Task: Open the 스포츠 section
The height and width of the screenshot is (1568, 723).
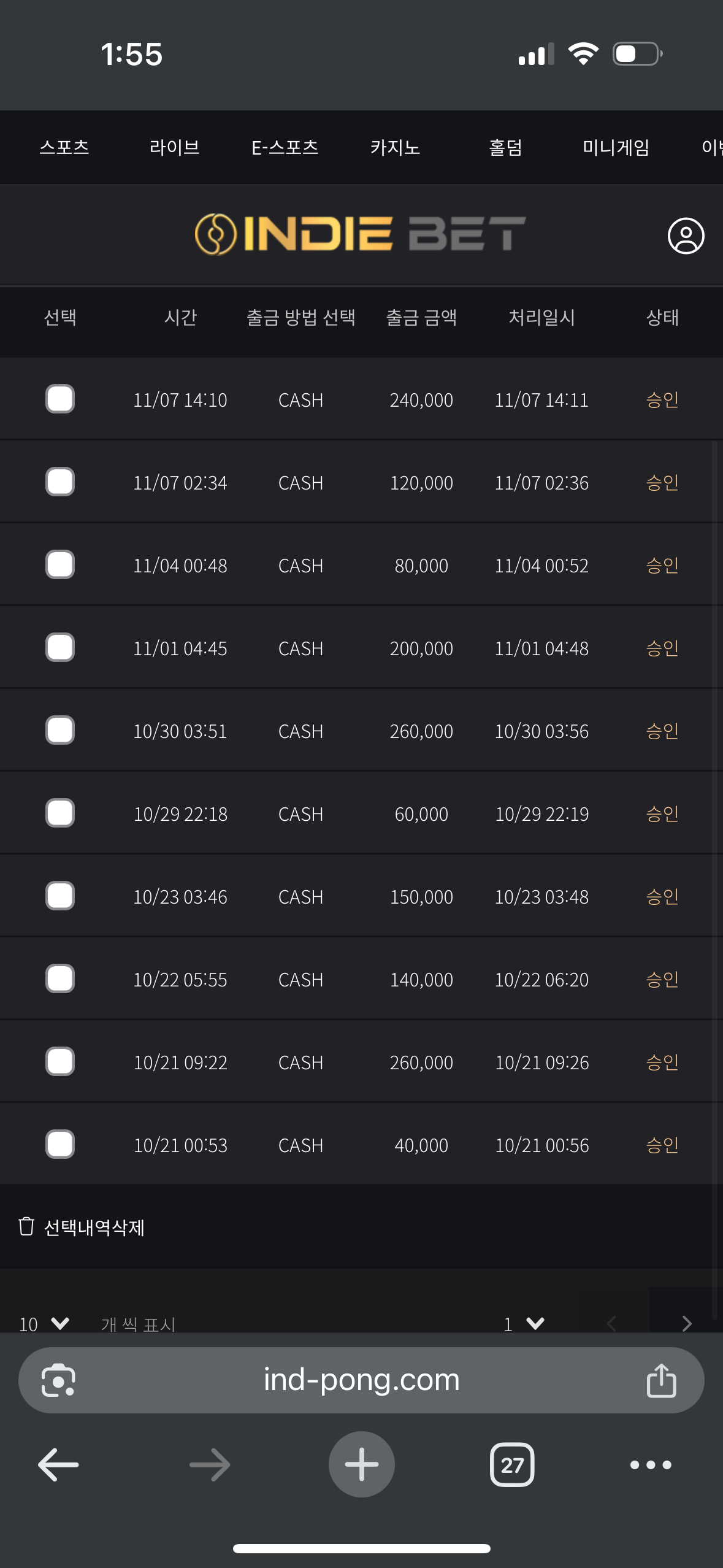Action: coord(64,147)
